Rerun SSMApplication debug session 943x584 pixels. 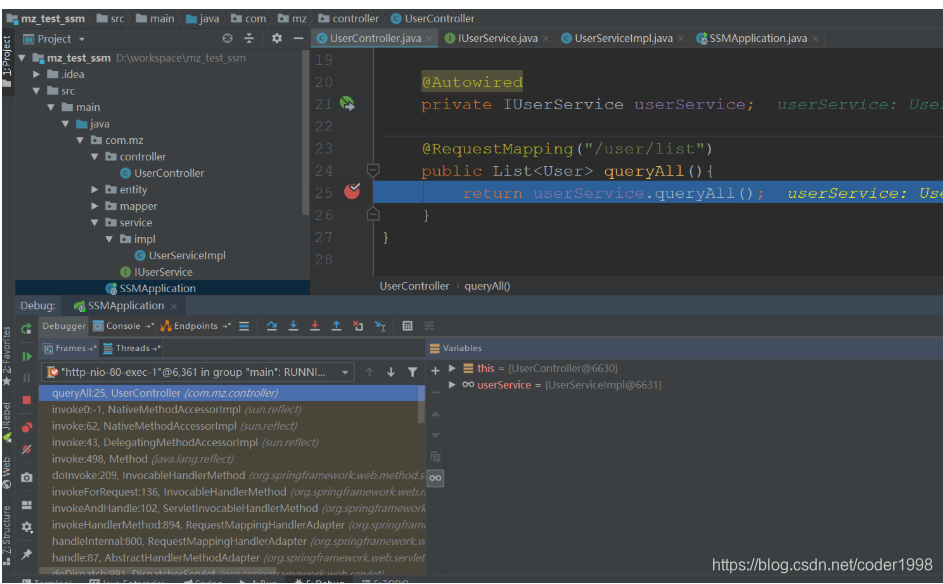click(x=26, y=329)
